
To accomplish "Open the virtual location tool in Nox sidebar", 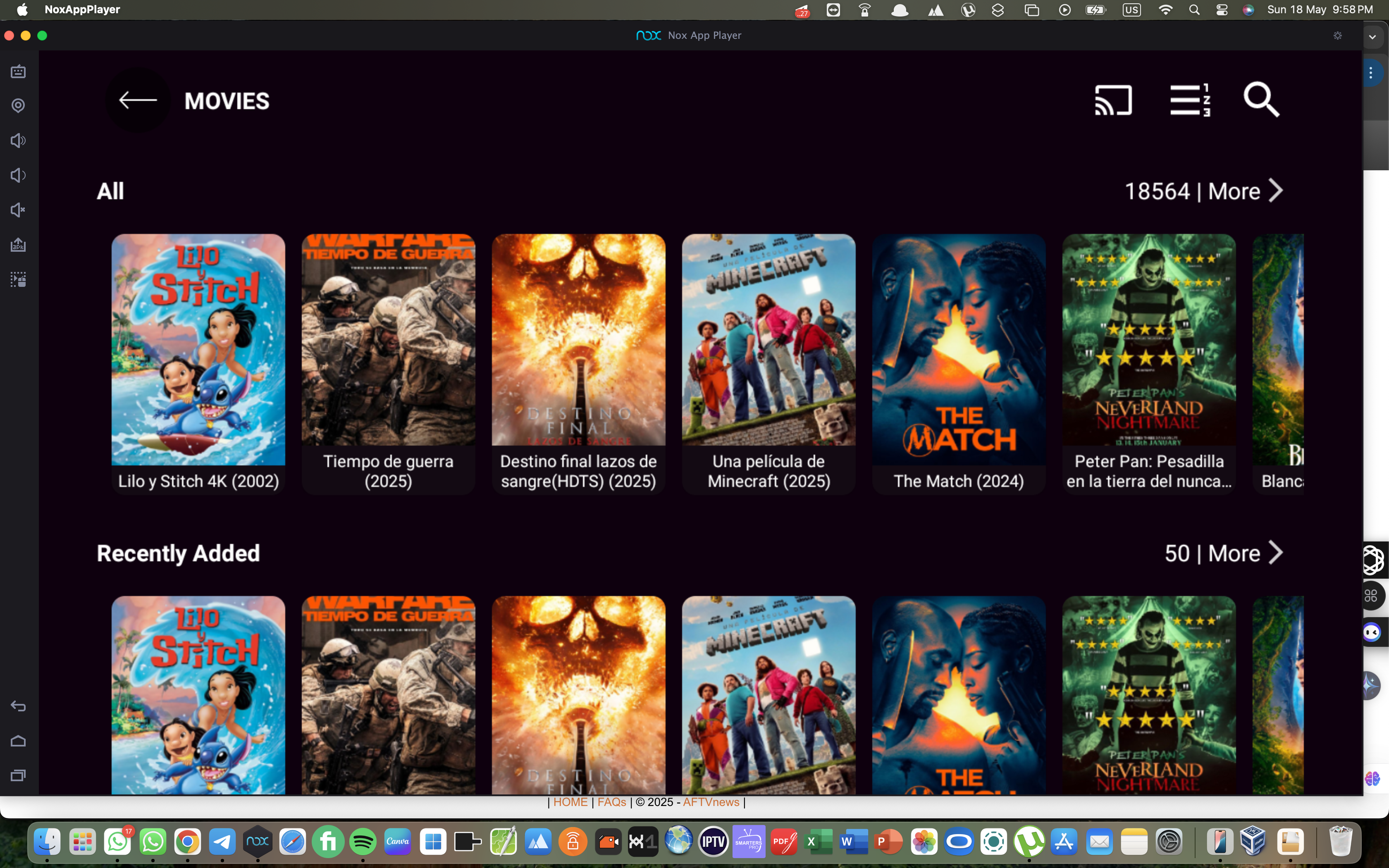I will [18, 106].
